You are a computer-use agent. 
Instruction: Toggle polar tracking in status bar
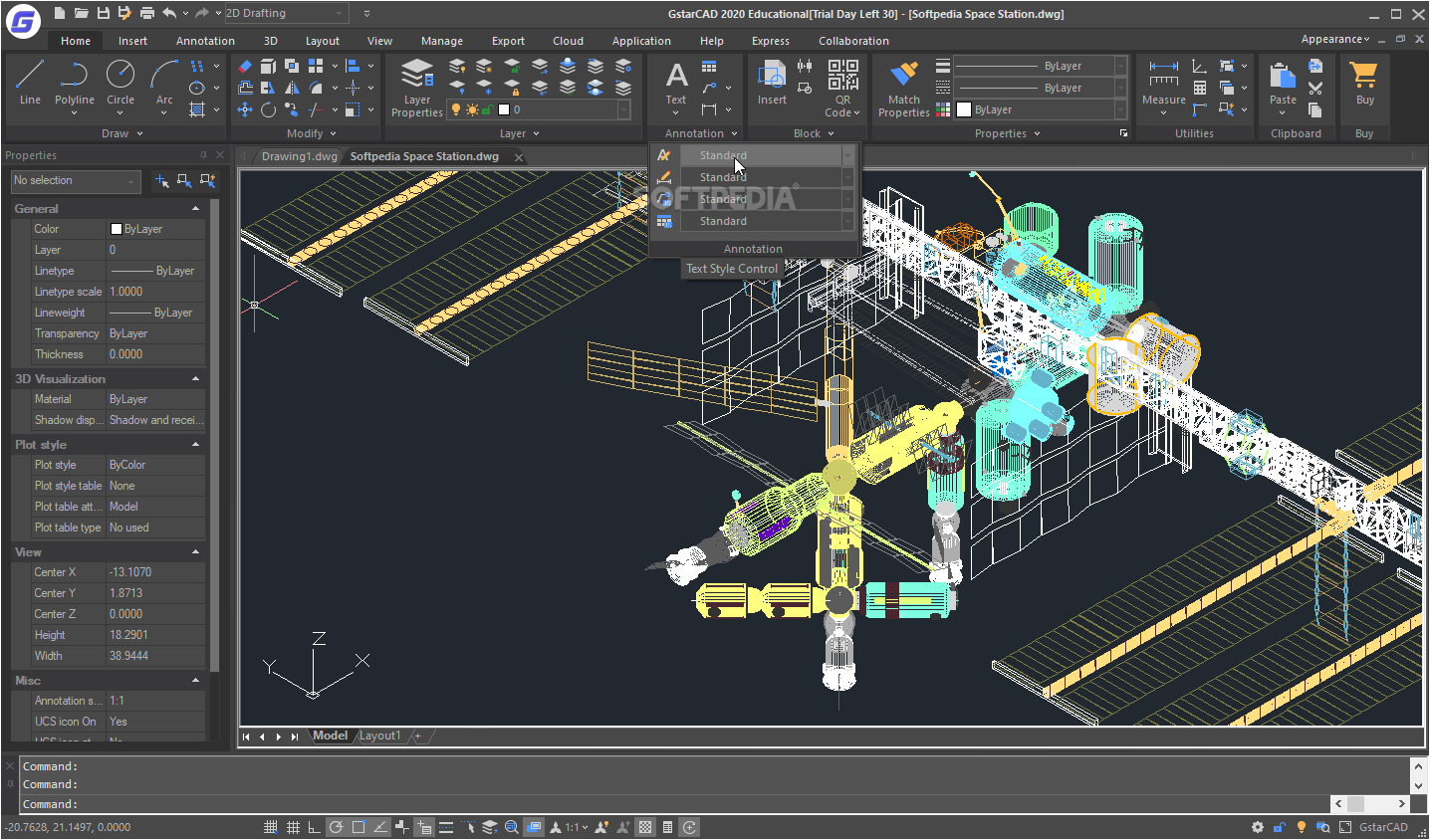[x=337, y=827]
